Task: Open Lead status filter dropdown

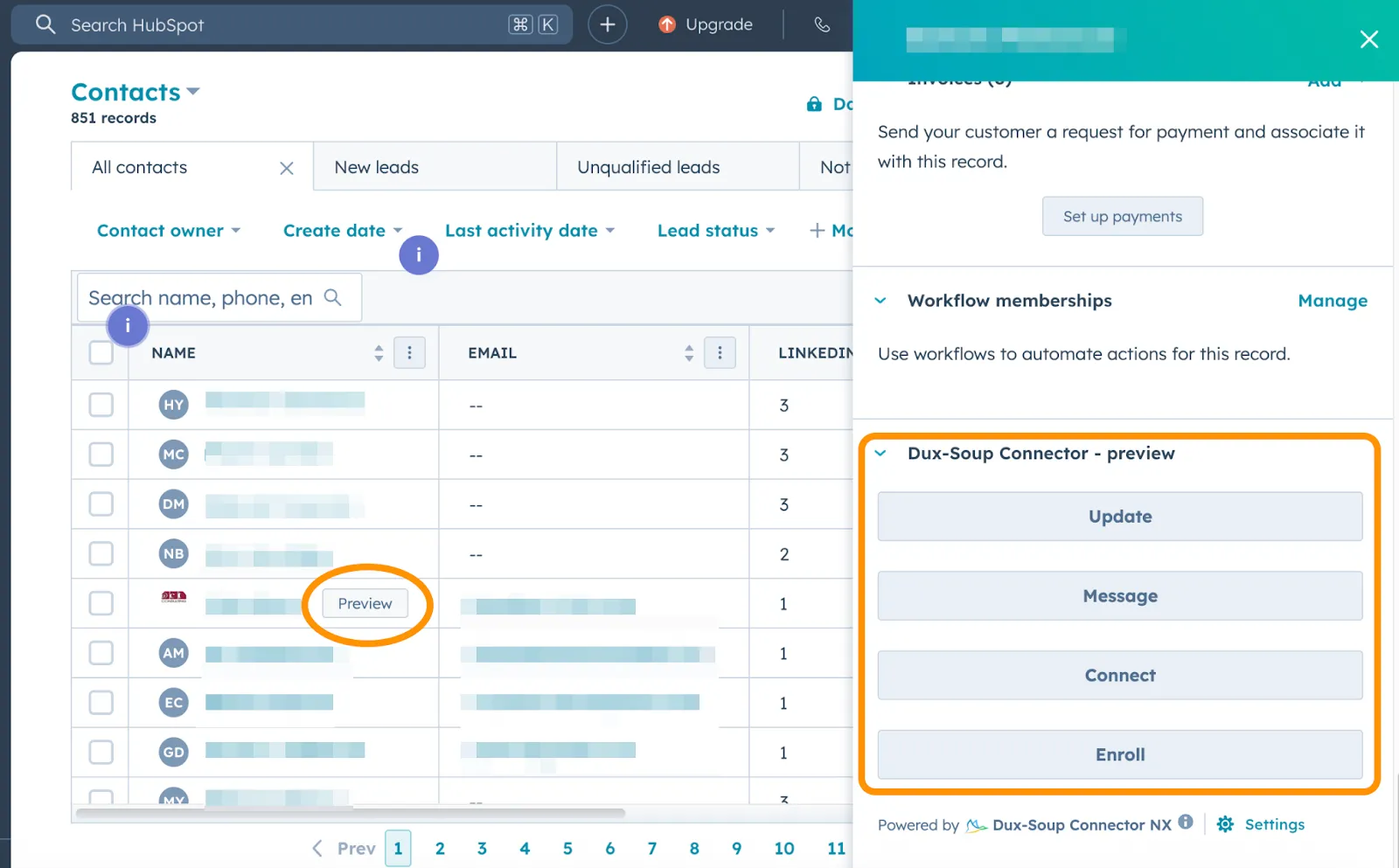Action: [x=716, y=231]
